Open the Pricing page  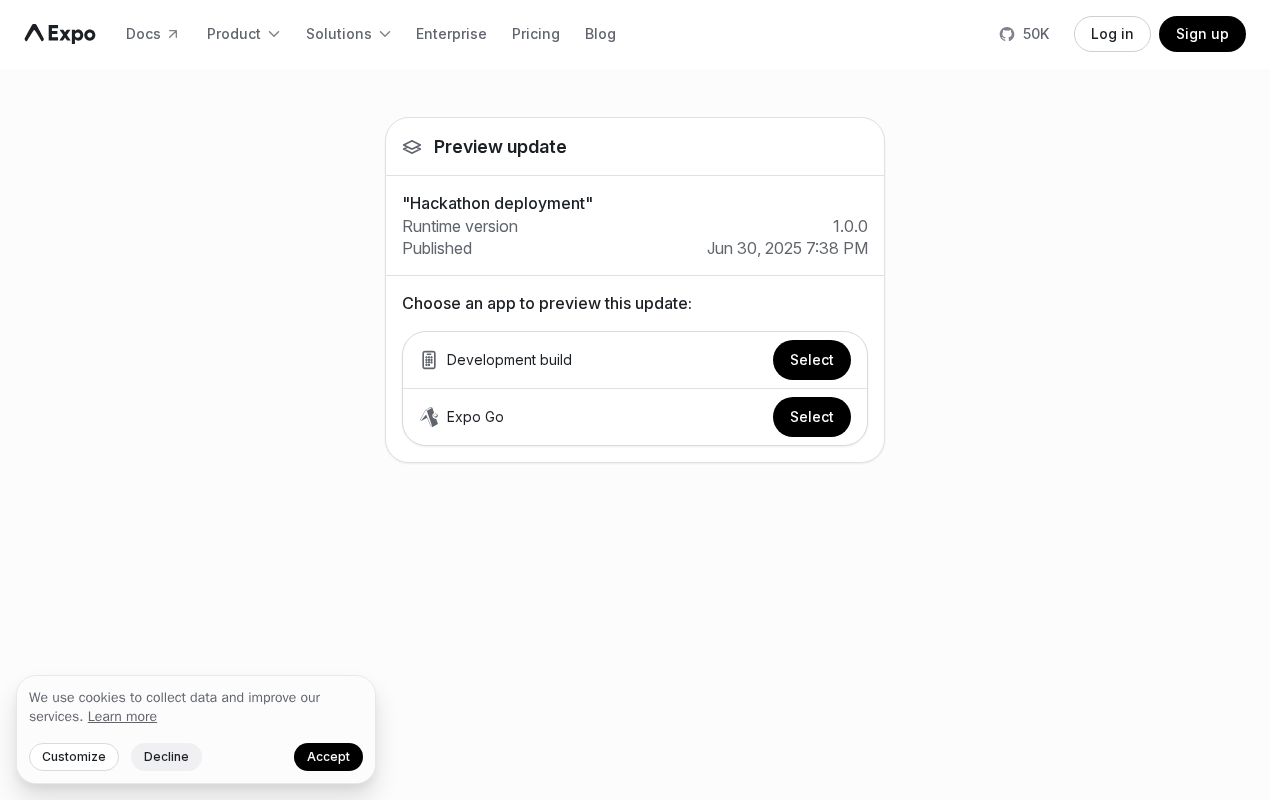click(536, 34)
